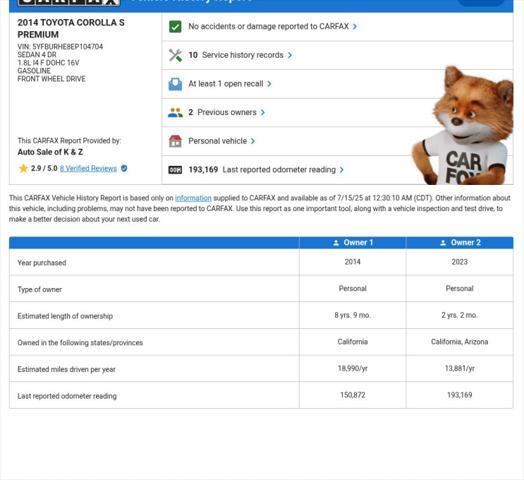Select the Owner 2 column header
This screenshot has width=524, height=480.
460,243
